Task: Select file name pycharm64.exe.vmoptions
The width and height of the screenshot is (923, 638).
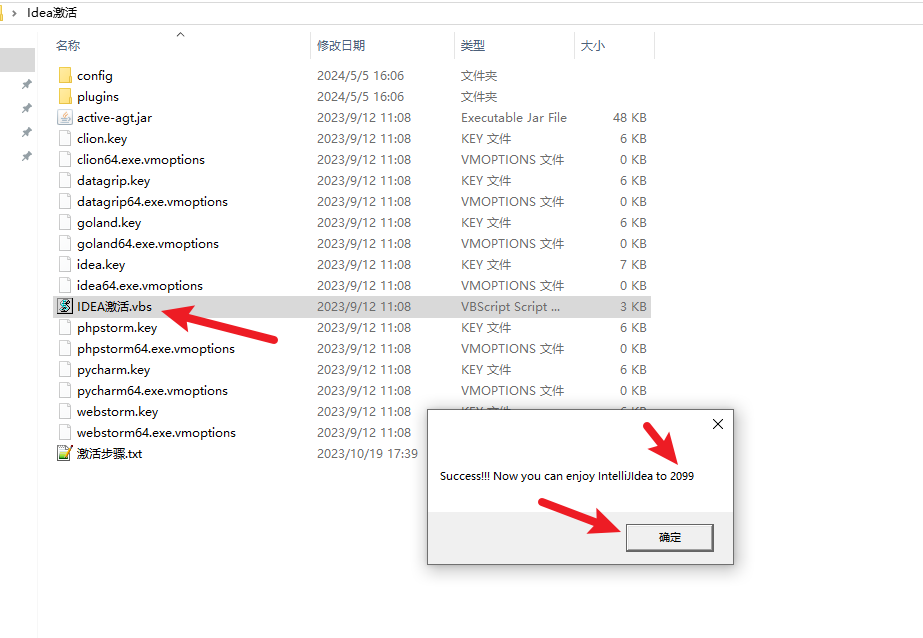Action: 152,391
